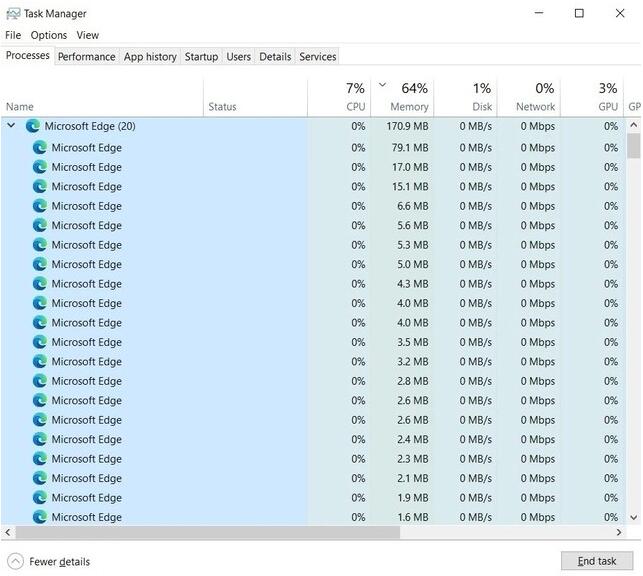Click the horizontal scrollbar thumb
The width and height of the screenshot is (643, 576).
[x=207, y=532]
